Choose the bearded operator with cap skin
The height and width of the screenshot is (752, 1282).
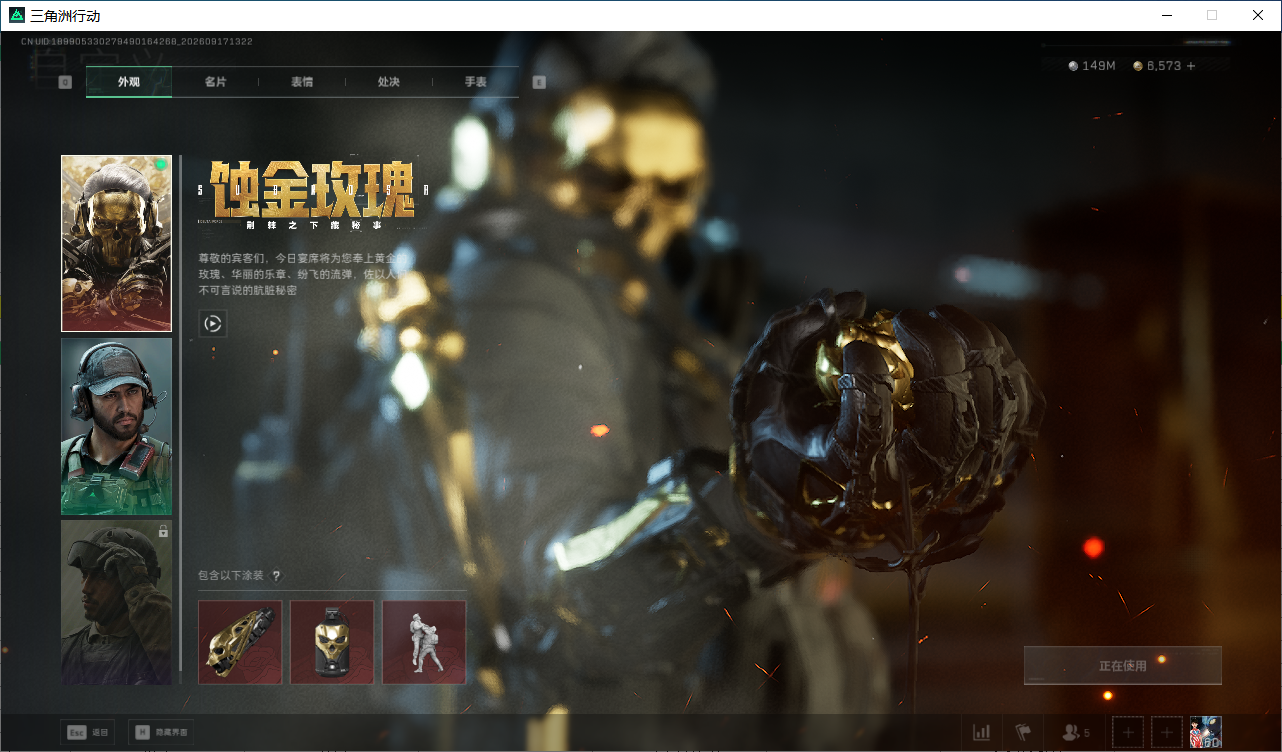click(116, 427)
